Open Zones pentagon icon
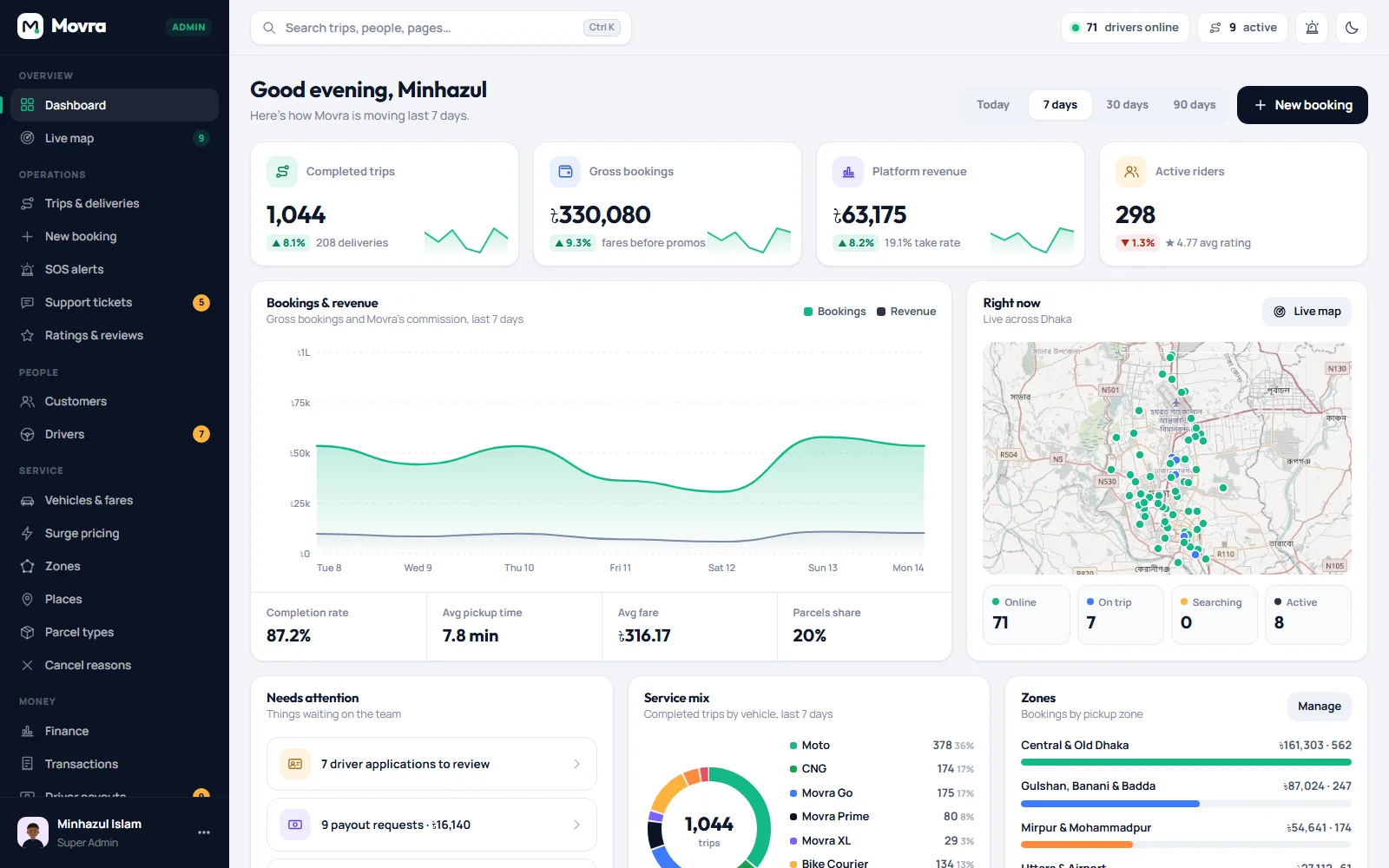This screenshot has height=868, width=1389. [x=27, y=566]
